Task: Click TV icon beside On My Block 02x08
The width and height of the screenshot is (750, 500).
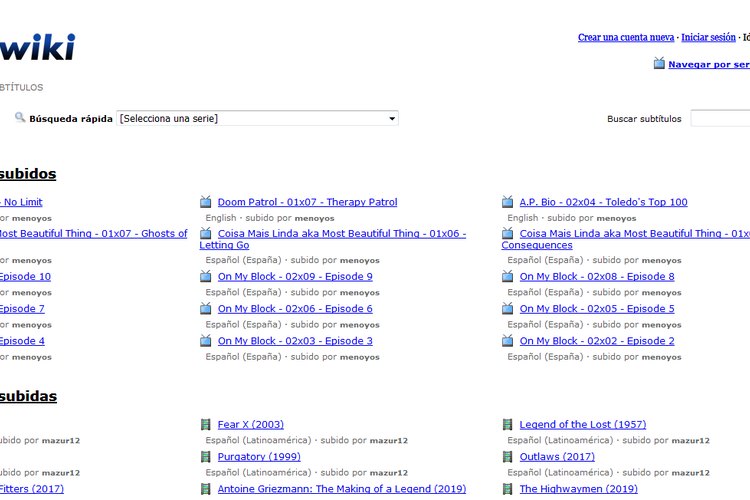Action: (507, 276)
